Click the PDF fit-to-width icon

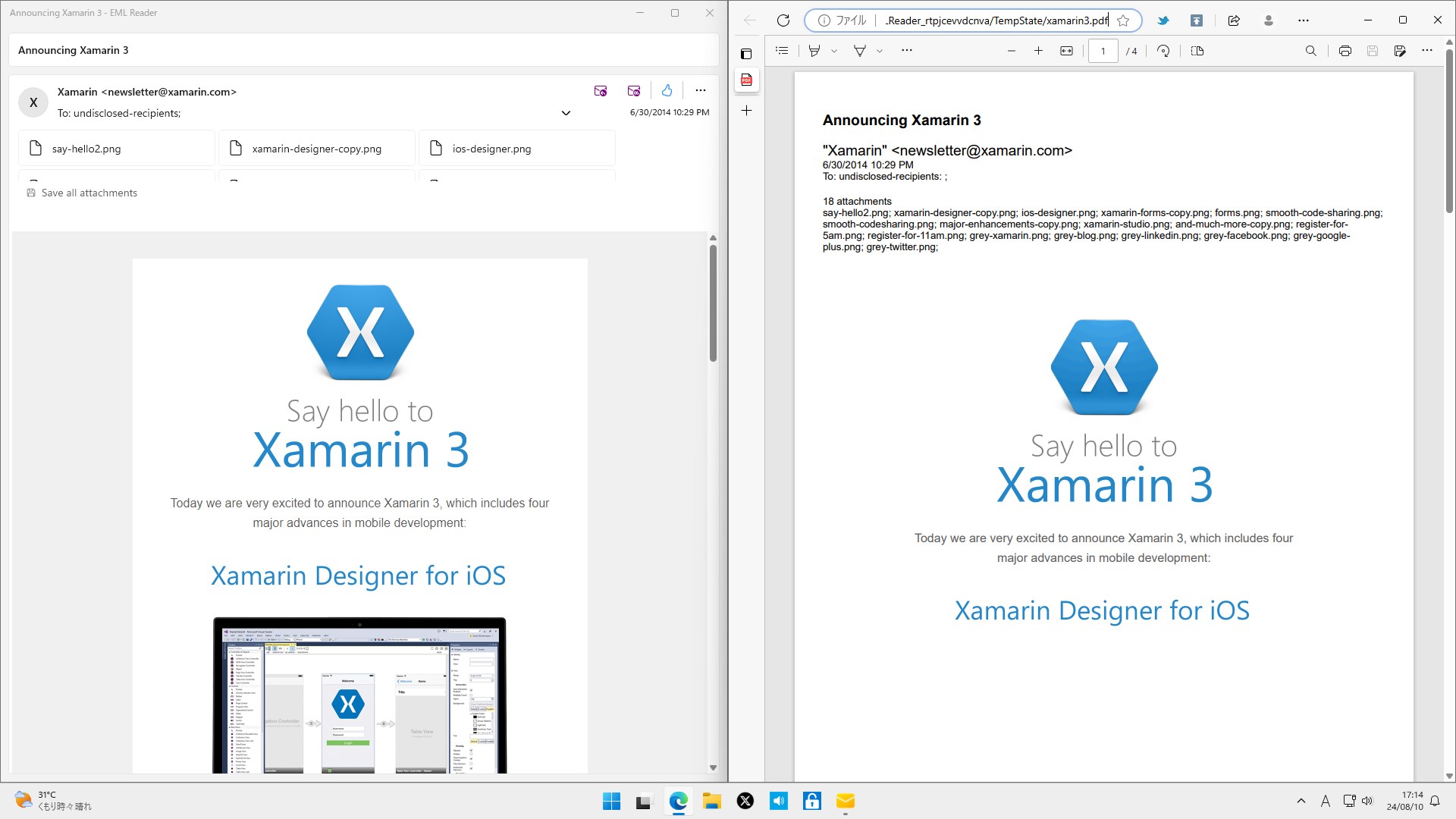(x=1066, y=51)
